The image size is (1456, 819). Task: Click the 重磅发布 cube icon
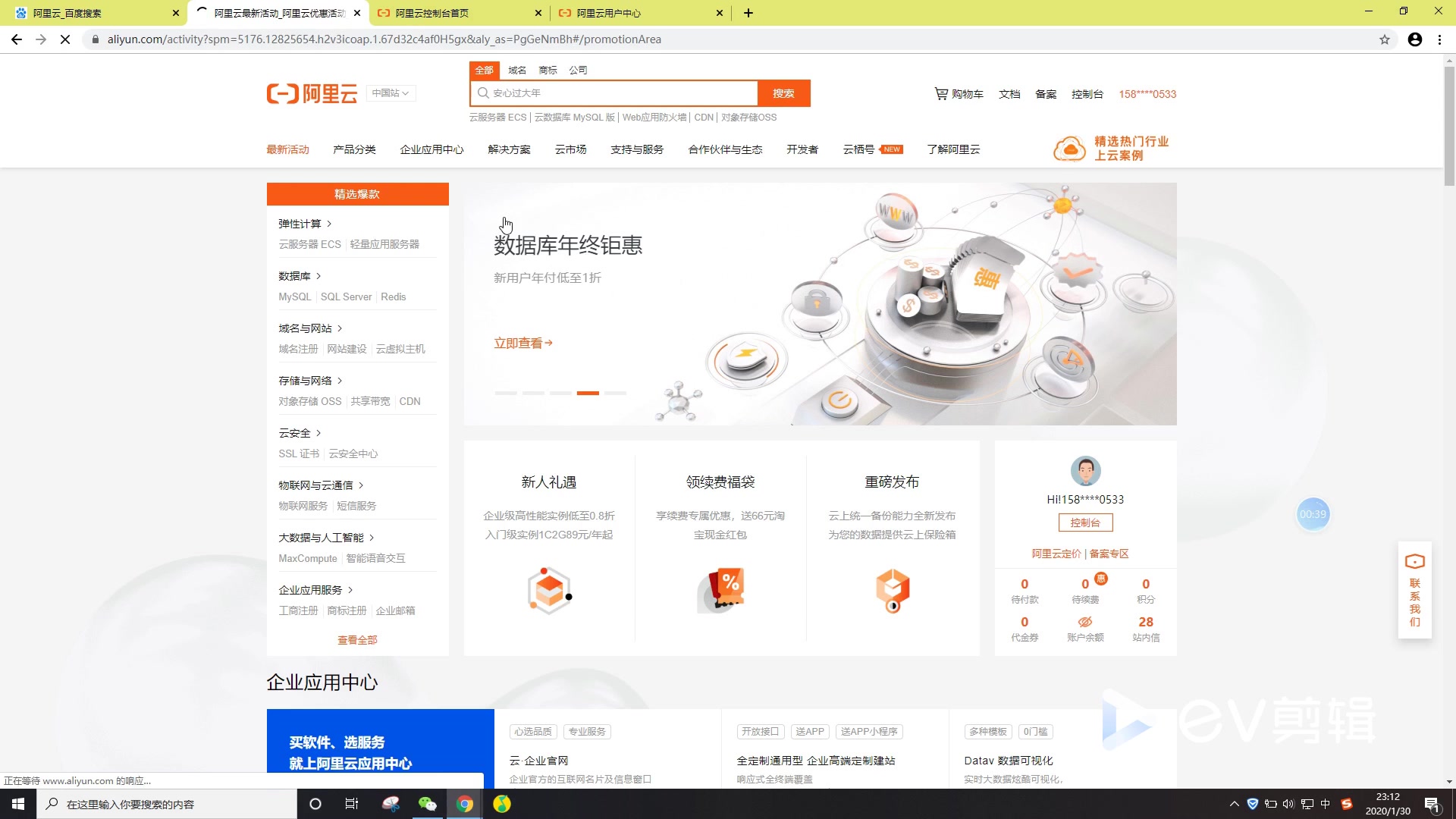click(893, 590)
